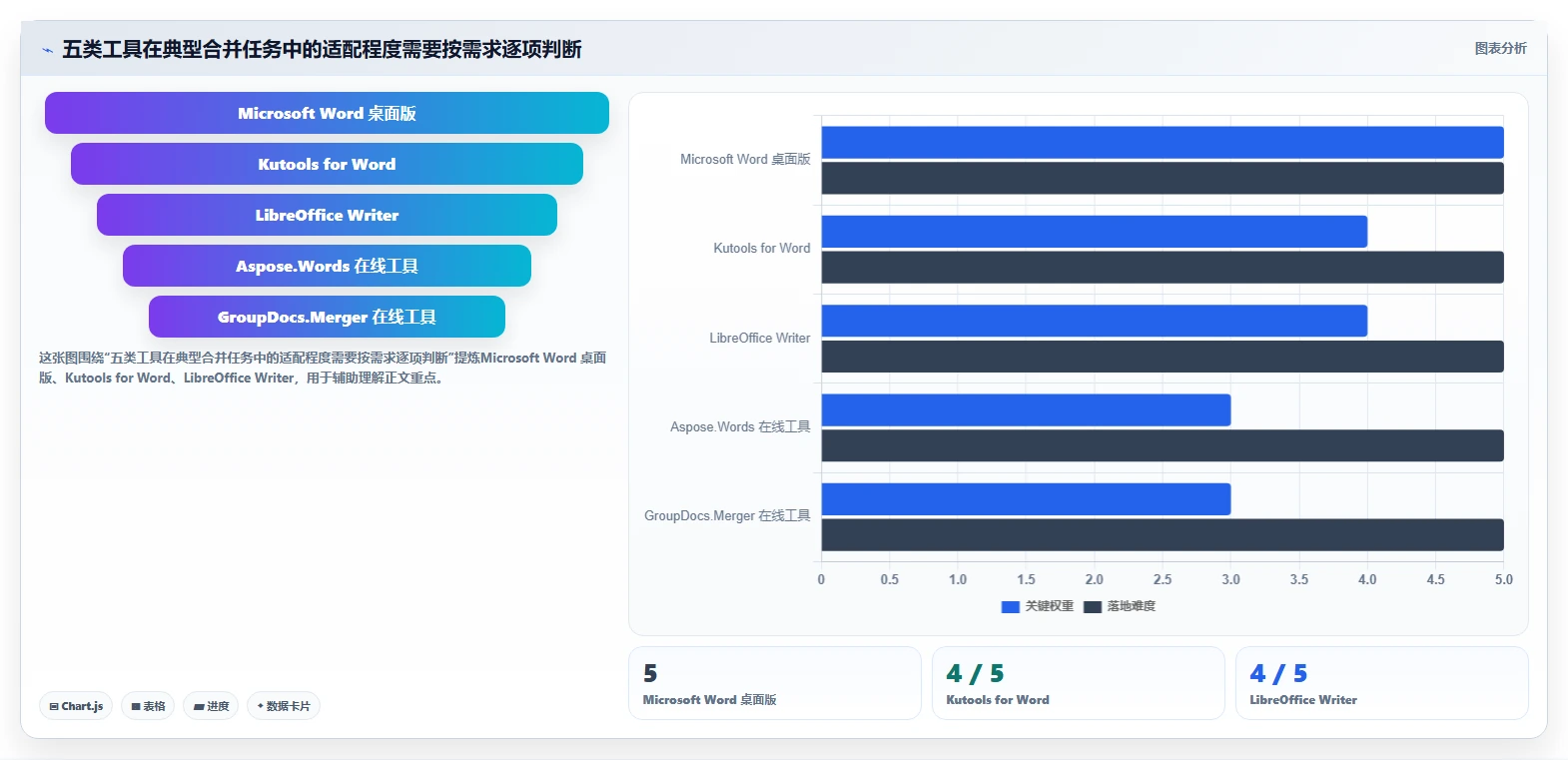Click the blue 关键权重 bar for Microsoft Word 桌面版
This screenshot has width=1568, height=760.
click(1163, 142)
